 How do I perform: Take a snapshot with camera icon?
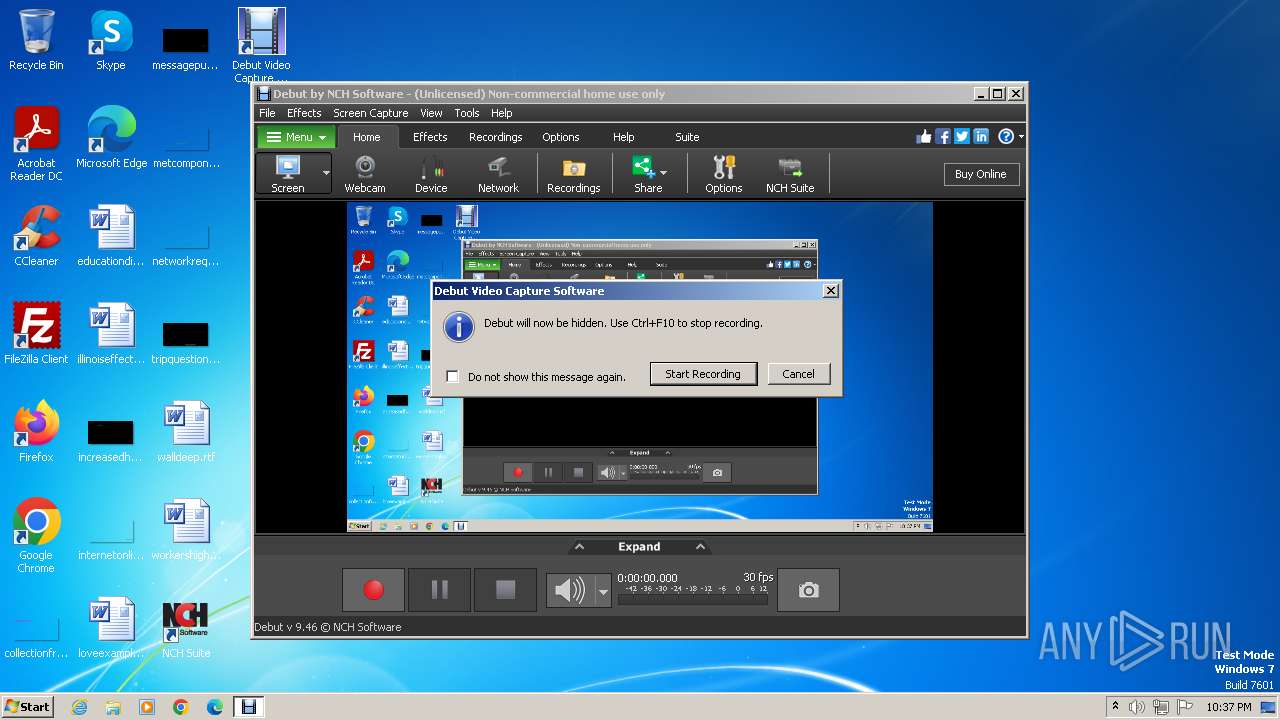click(x=808, y=590)
